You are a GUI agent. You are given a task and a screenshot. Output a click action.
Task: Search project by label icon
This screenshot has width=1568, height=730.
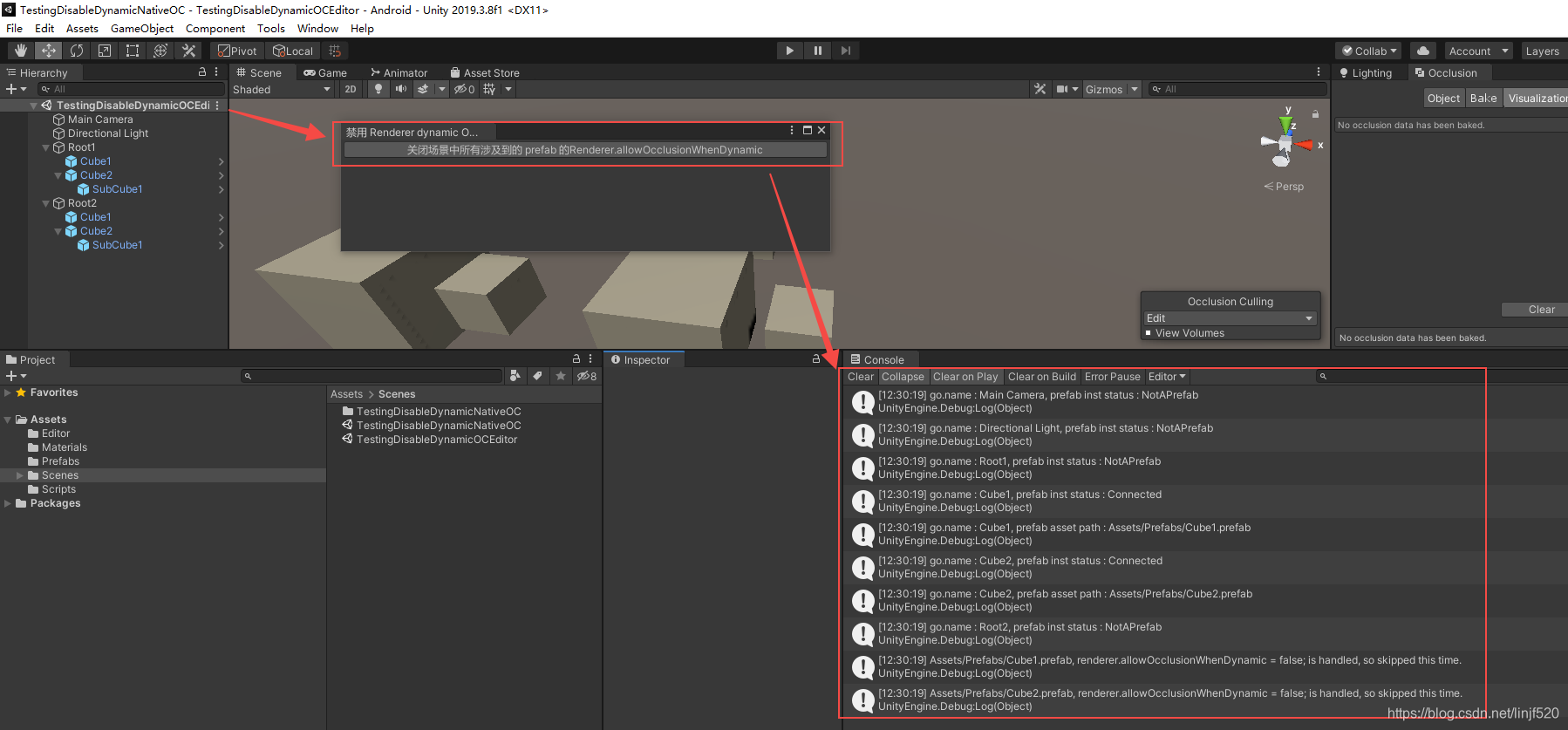coord(538,376)
